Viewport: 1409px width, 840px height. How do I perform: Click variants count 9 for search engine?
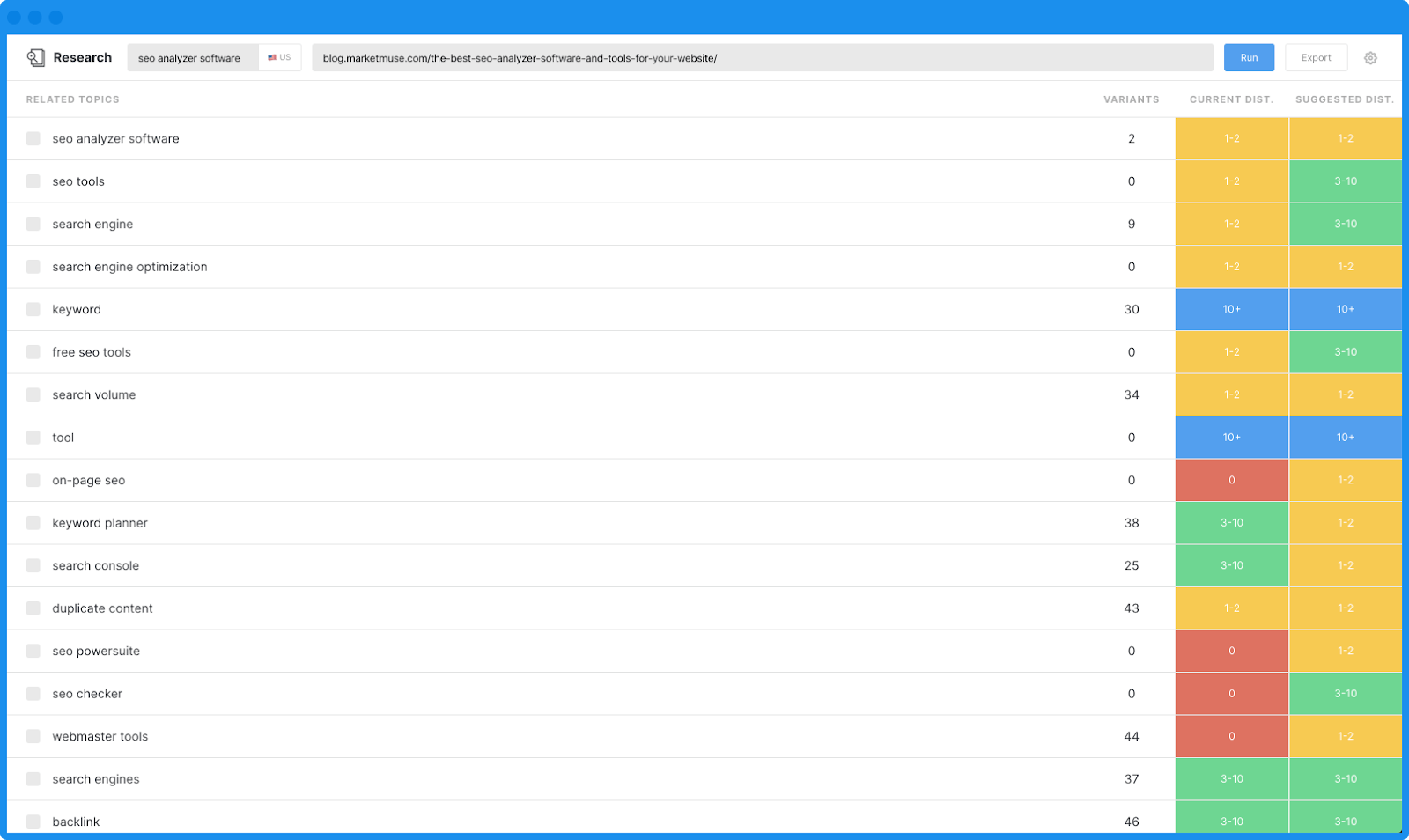tap(1132, 224)
